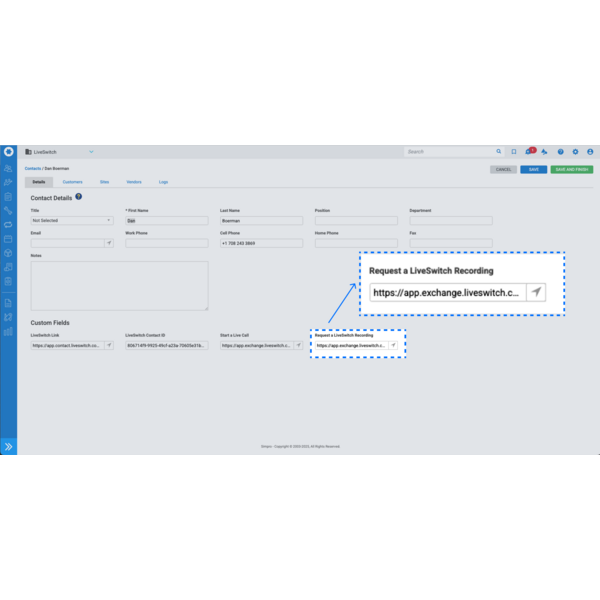Open arrow icon beside Start a Live Call
Image resolution: width=600 pixels, height=600 pixels.
click(x=298, y=345)
